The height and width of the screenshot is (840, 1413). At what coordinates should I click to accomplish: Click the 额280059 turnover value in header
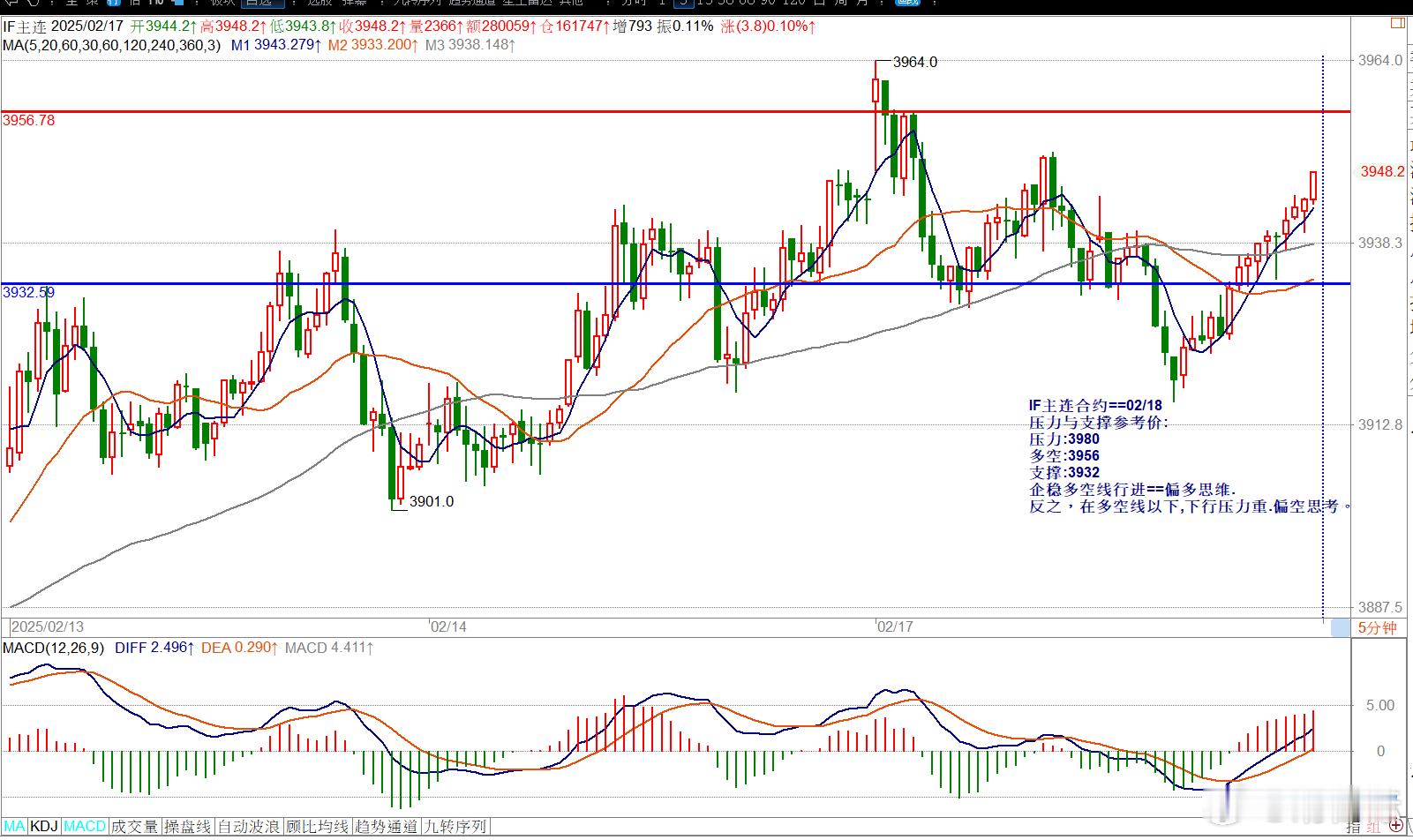click(x=502, y=26)
